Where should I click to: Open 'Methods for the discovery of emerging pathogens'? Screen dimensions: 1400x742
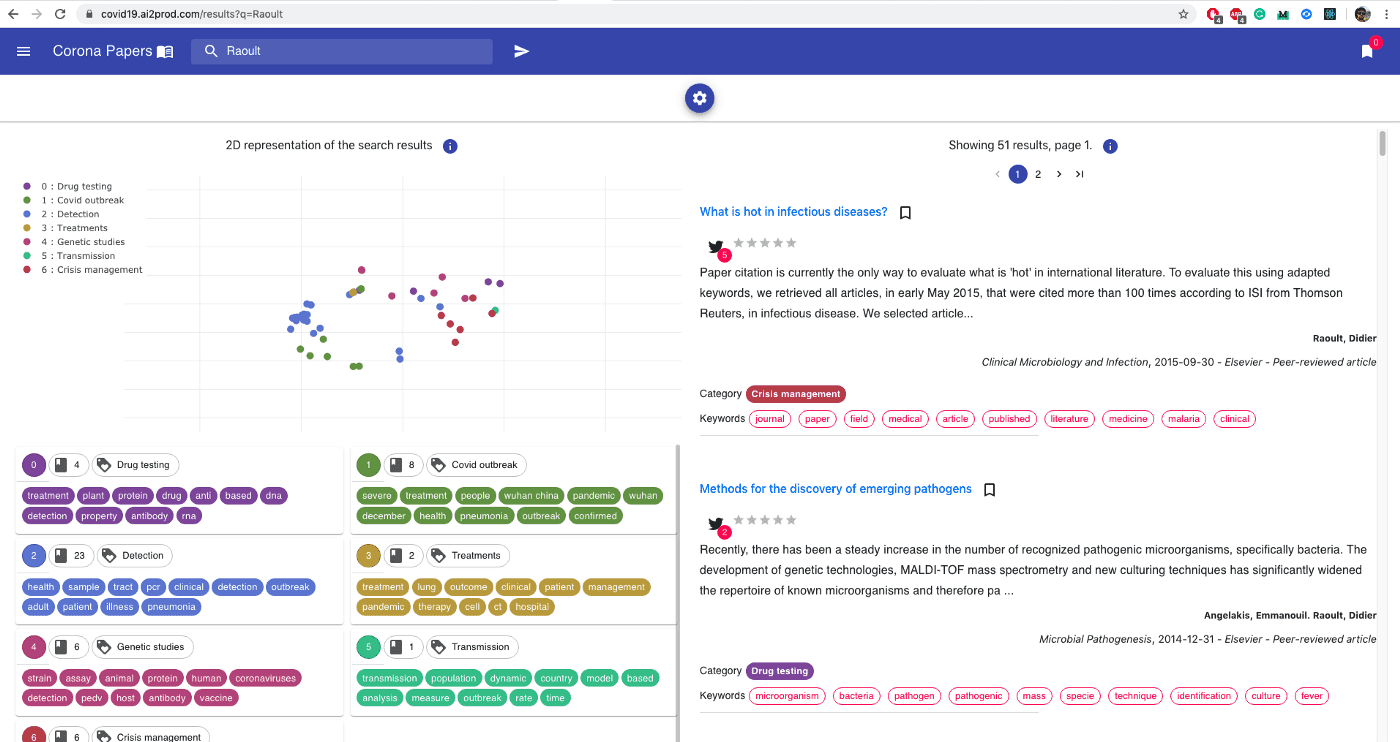pyautogui.click(x=835, y=489)
